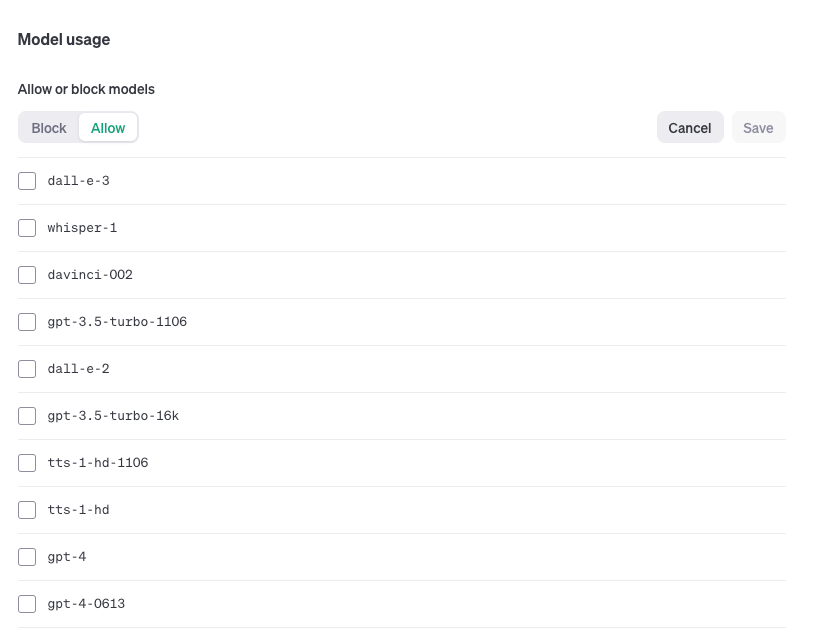Screen dimensions: 813x632
Task: Click the Allow or block models label
Action: point(86,89)
